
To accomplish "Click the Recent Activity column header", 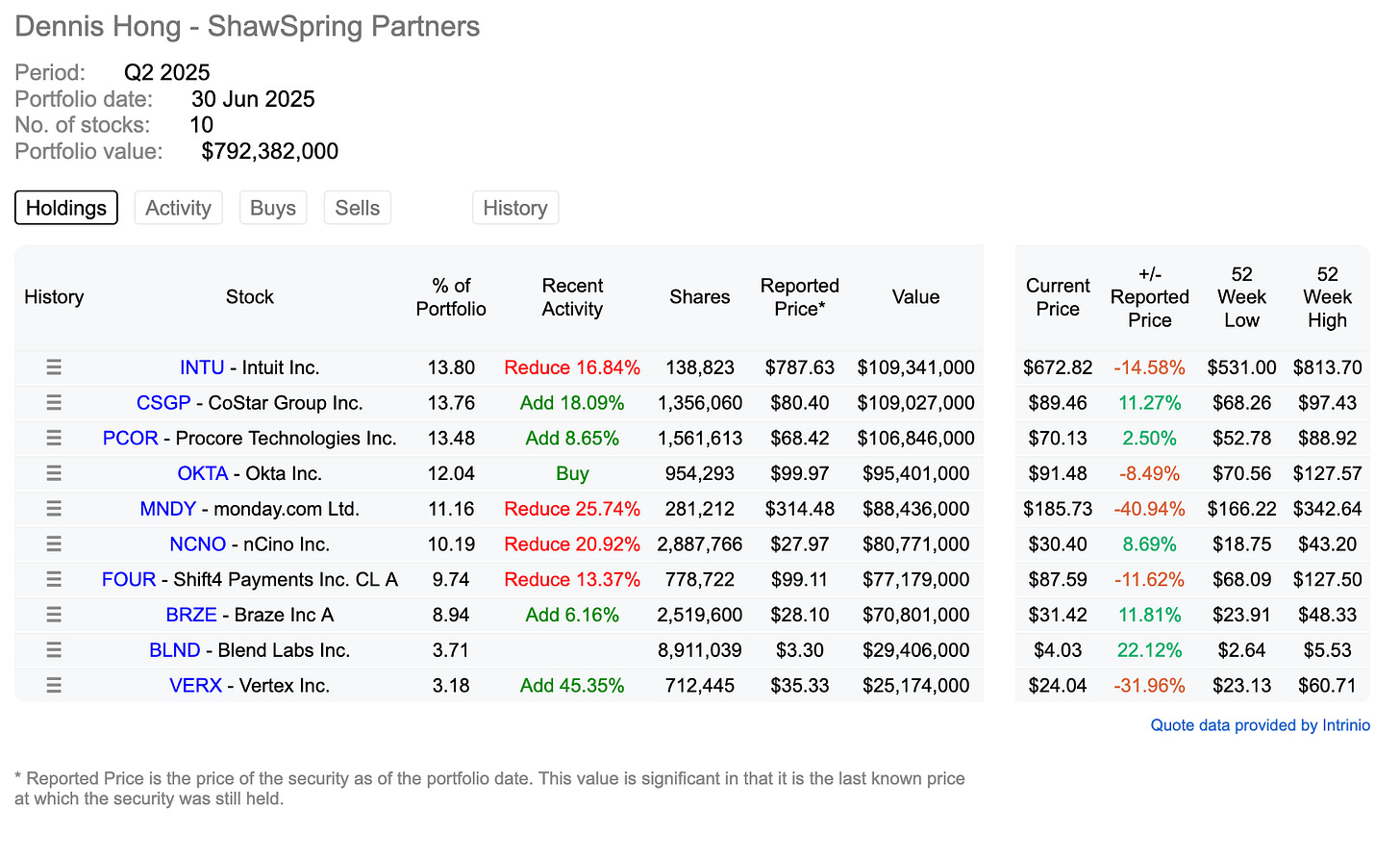I will point(572,297).
